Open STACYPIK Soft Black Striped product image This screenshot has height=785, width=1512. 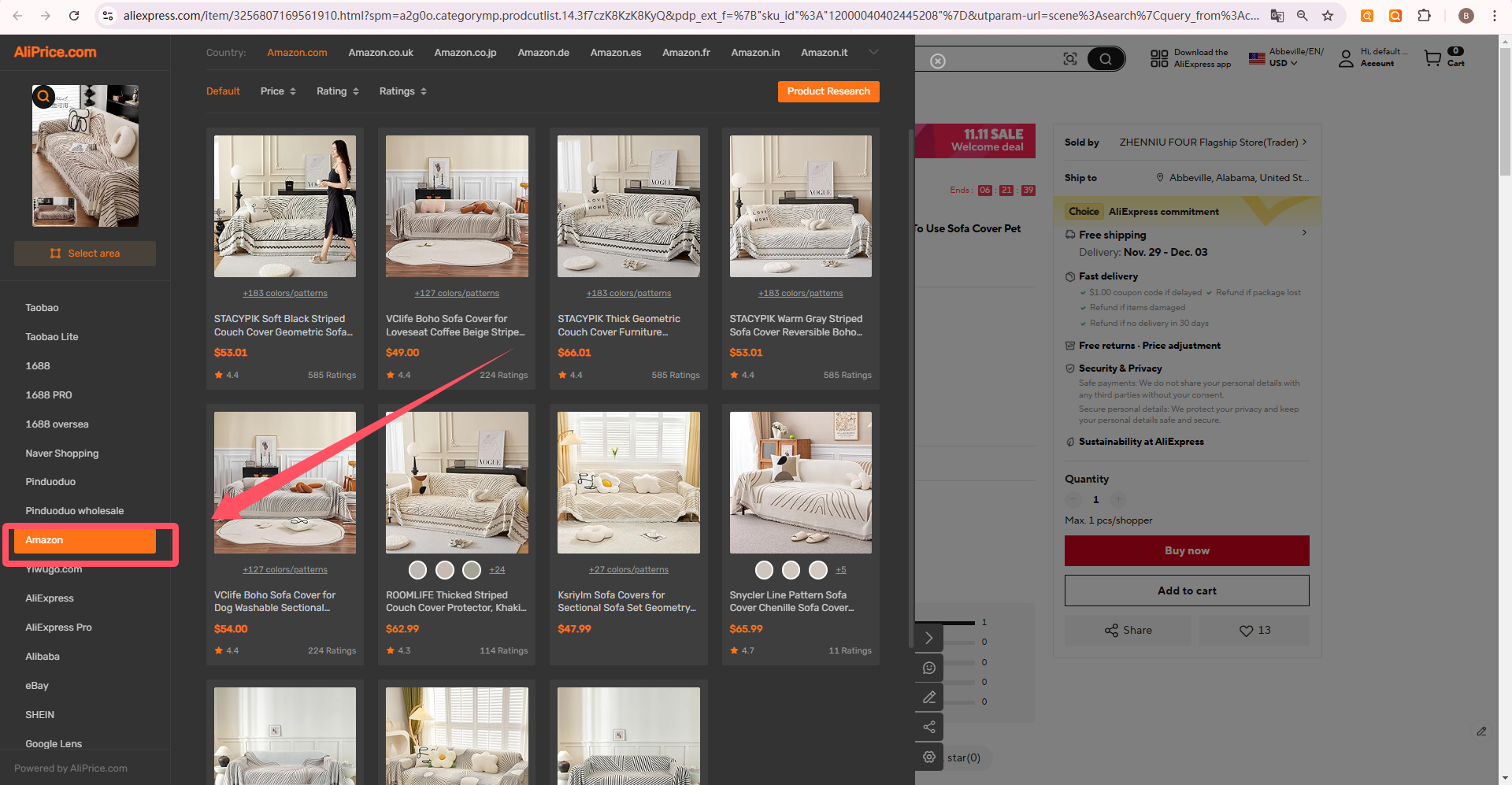(x=285, y=206)
